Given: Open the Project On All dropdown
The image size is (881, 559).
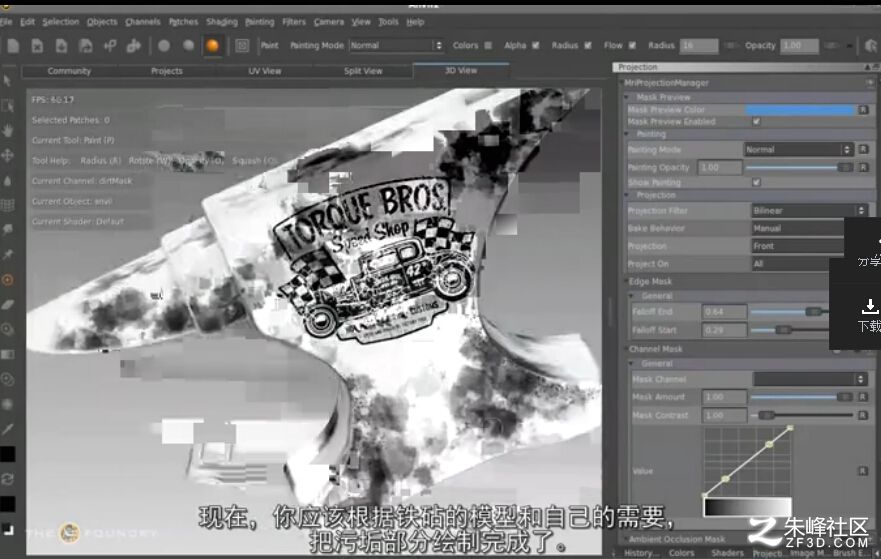Looking at the screenshot, I should pos(791,263).
